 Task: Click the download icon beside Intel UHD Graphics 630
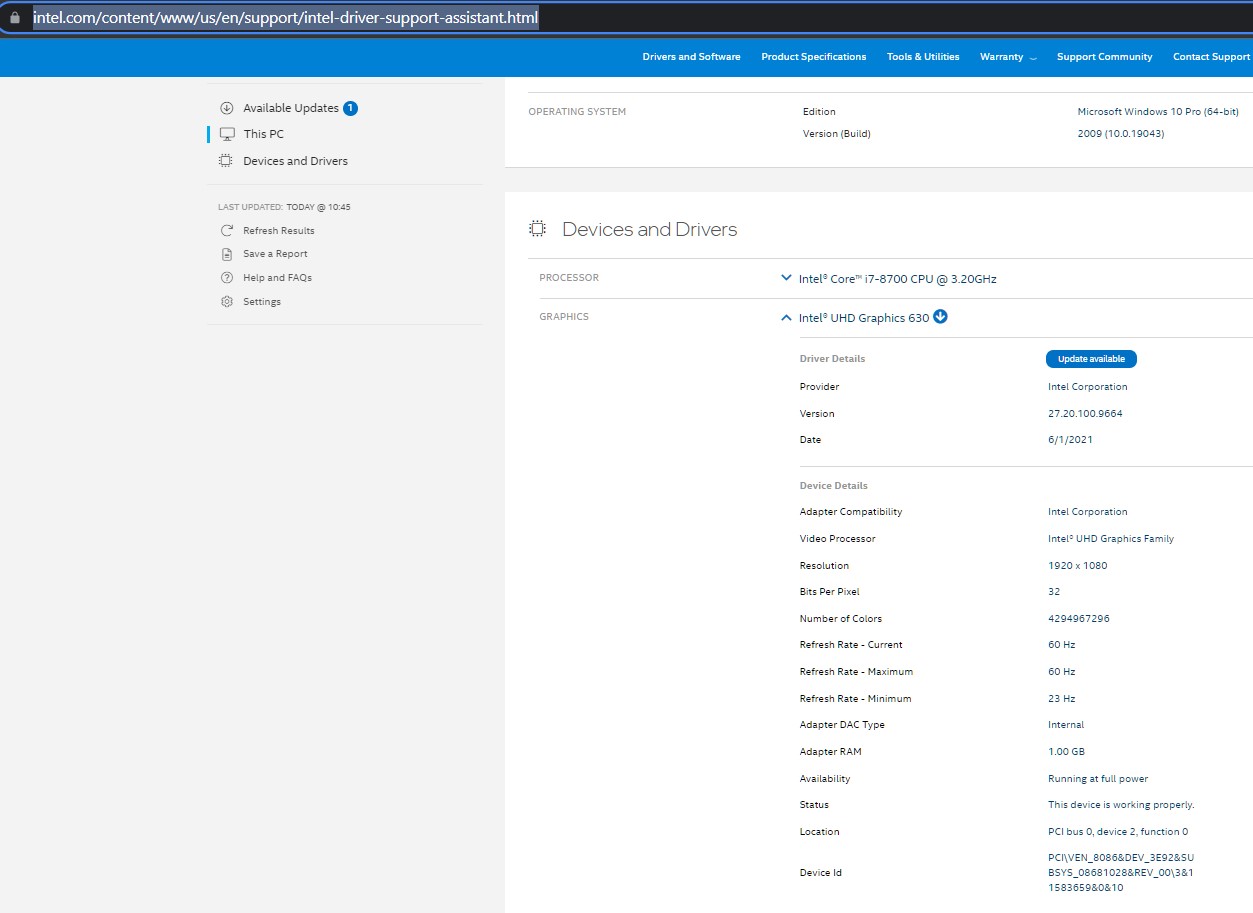[939, 316]
